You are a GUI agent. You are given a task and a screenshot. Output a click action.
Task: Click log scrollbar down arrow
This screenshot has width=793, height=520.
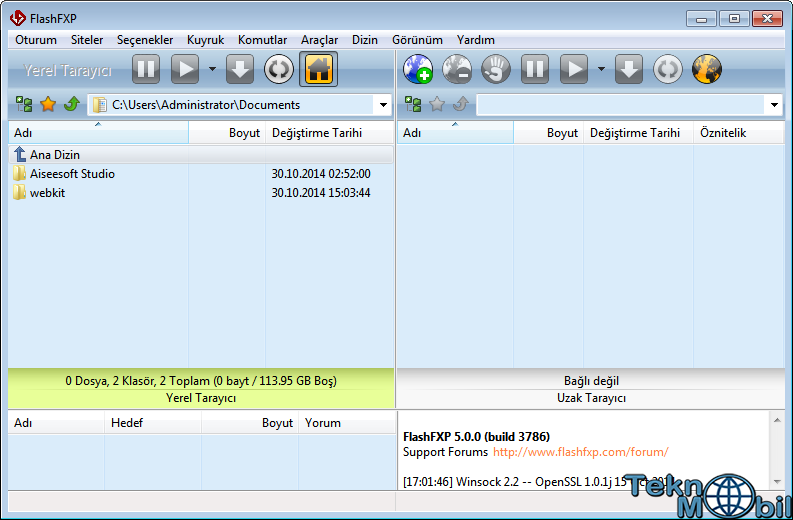[x=777, y=482]
